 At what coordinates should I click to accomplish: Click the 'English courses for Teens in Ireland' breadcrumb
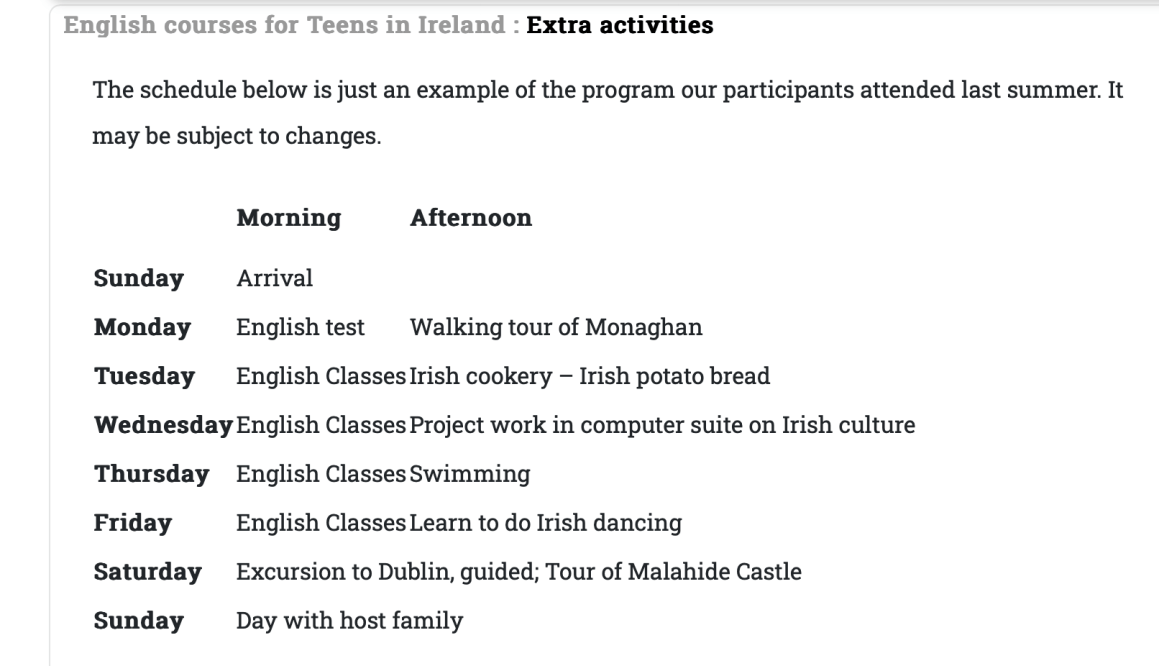[x=285, y=26]
